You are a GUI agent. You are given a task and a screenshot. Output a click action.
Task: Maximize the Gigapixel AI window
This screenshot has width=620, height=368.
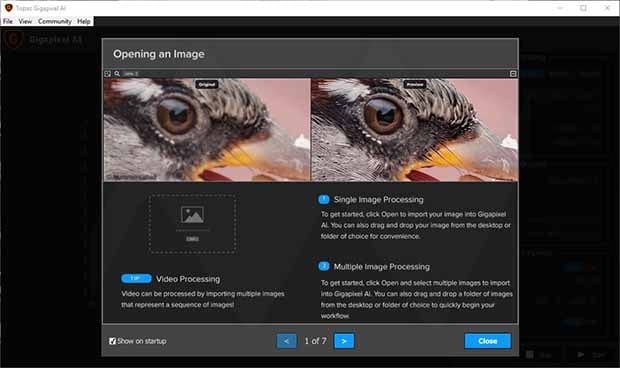pos(583,8)
